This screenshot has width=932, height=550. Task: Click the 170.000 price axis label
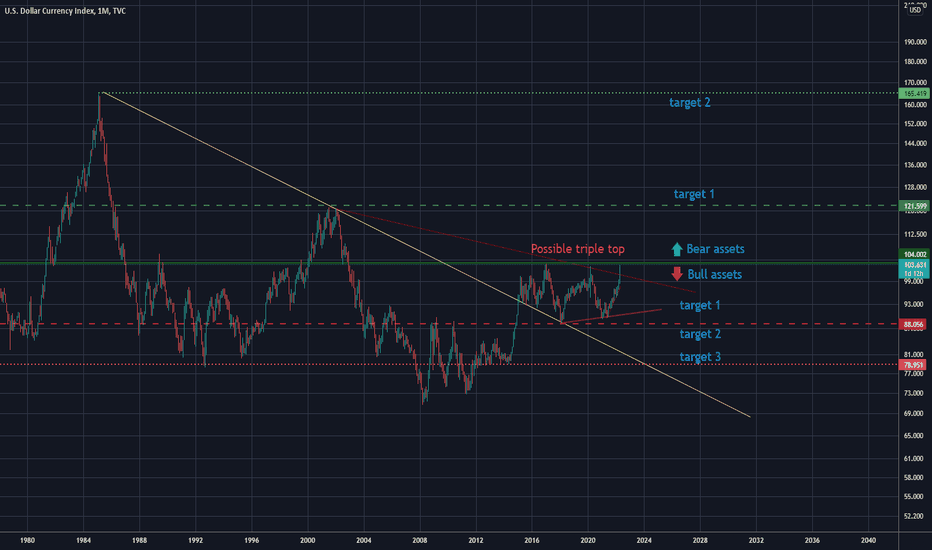tap(915, 83)
